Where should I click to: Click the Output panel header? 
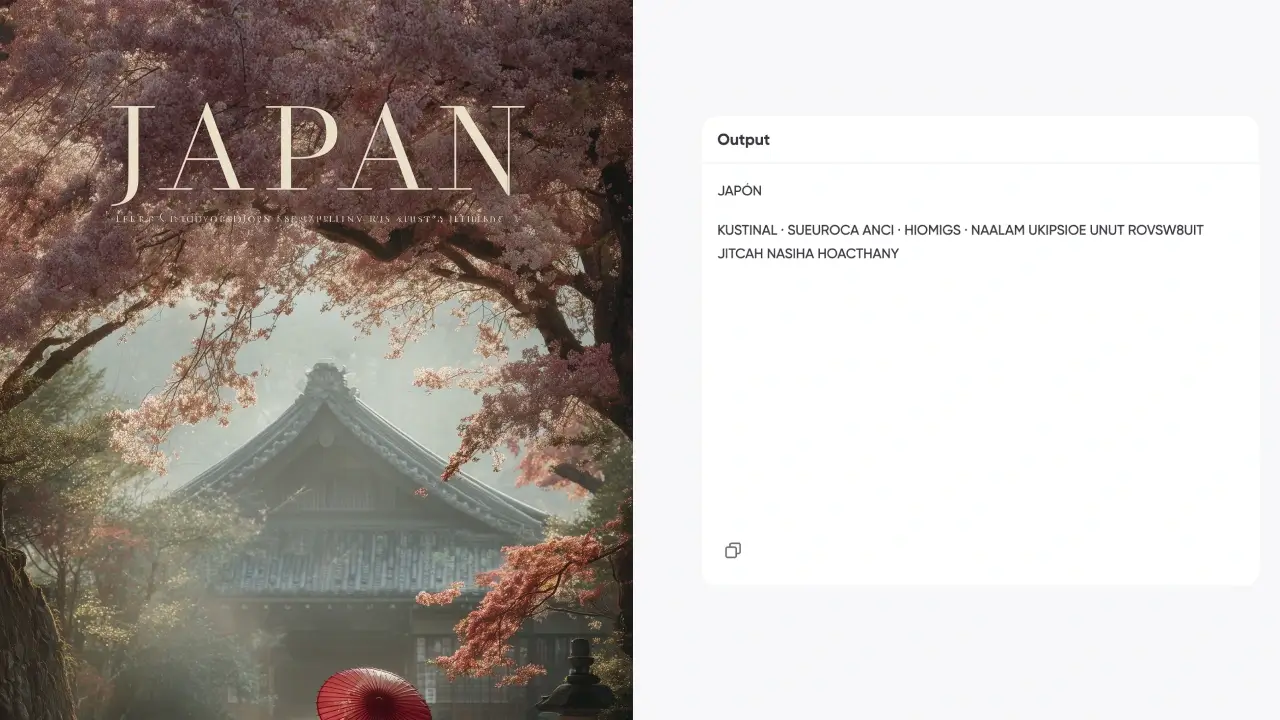(x=743, y=140)
